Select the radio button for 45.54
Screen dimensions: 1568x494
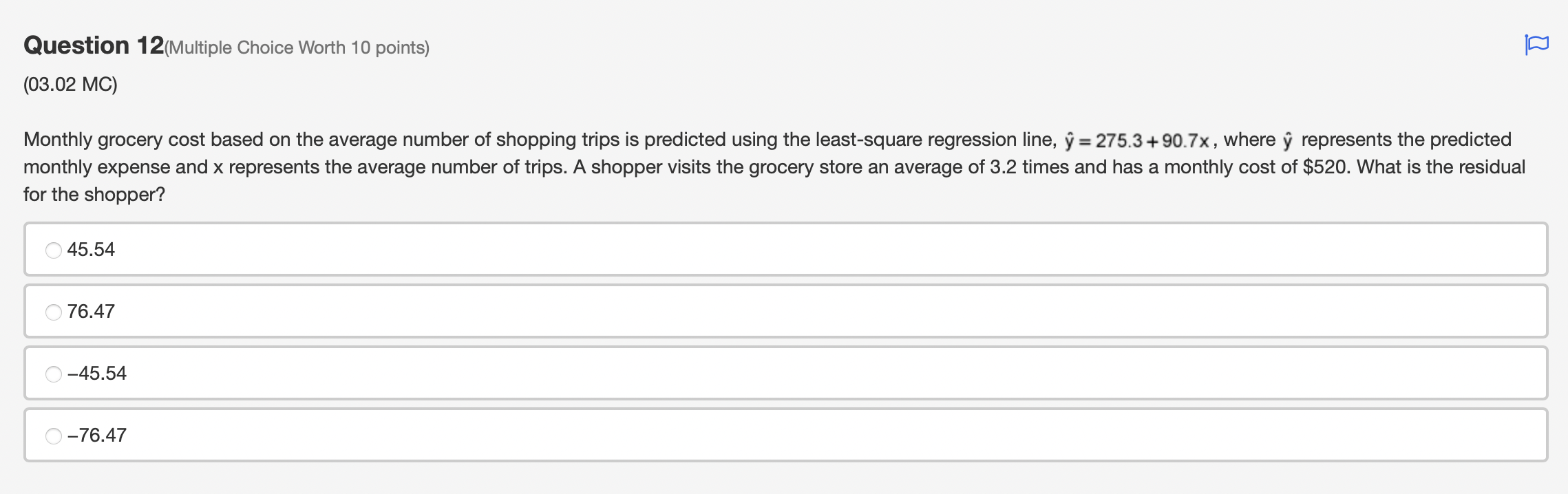tap(54, 250)
